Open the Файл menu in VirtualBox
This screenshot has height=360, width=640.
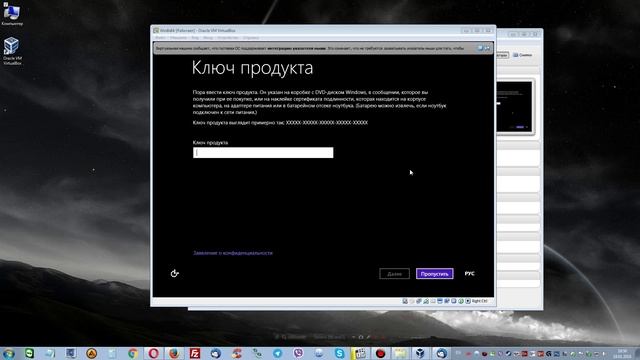tap(161, 38)
